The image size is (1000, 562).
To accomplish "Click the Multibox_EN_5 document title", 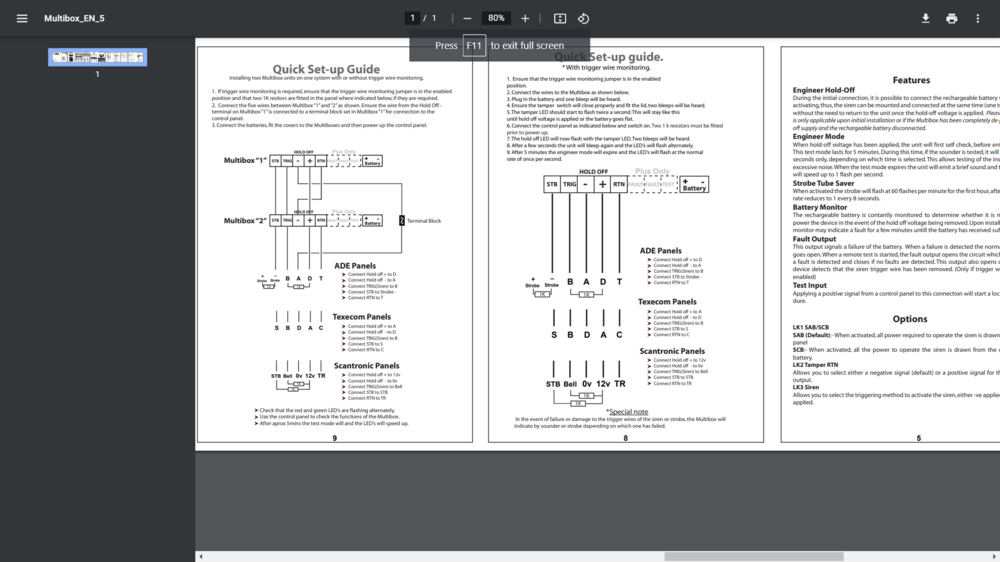I will [74, 18].
